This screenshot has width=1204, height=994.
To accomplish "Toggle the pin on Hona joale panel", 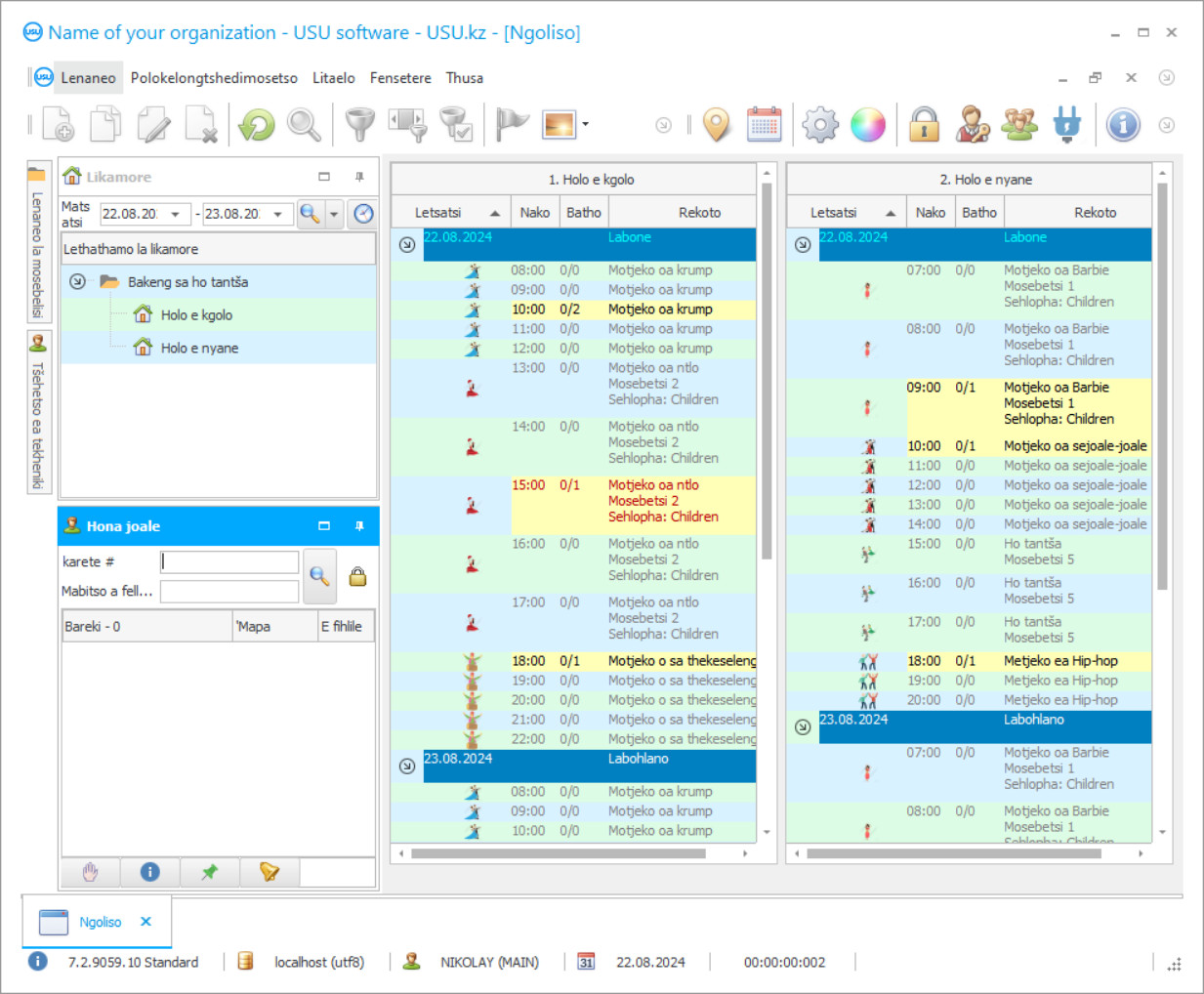I will click(x=359, y=526).
